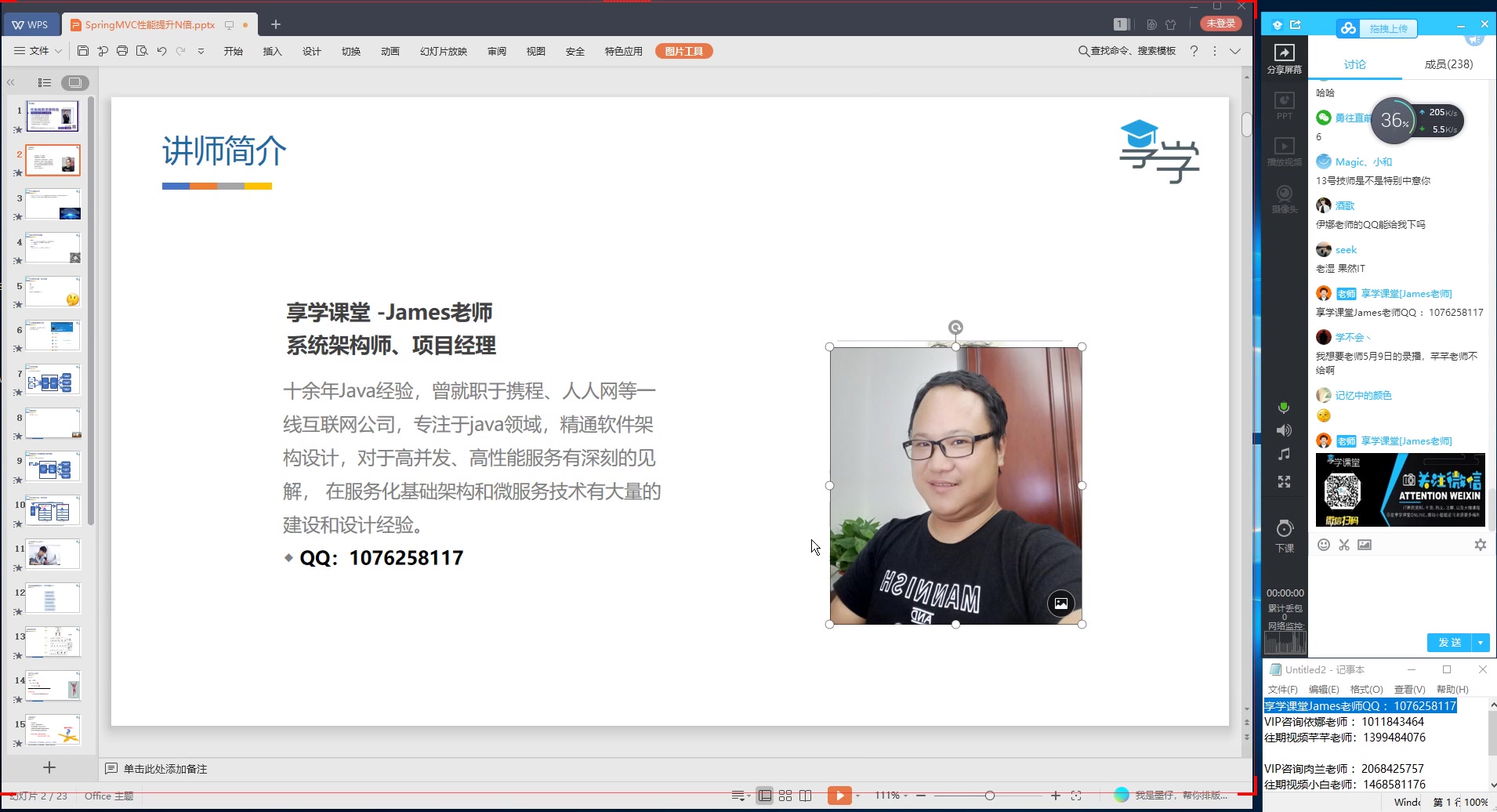
Task: Open the 视图 ribbon tab
Action: (x=536, y=51)
